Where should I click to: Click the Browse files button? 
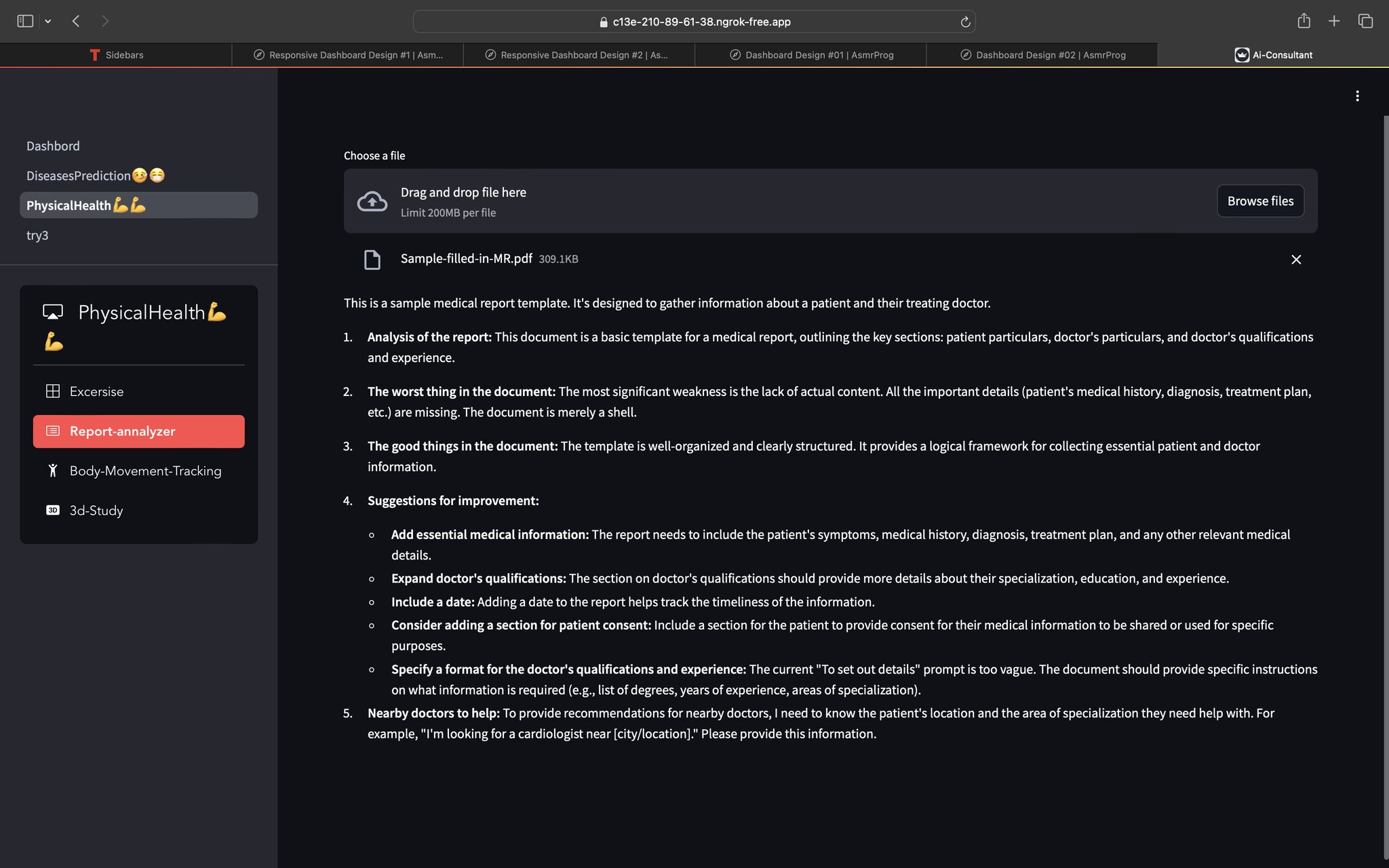pos(1260,201)
